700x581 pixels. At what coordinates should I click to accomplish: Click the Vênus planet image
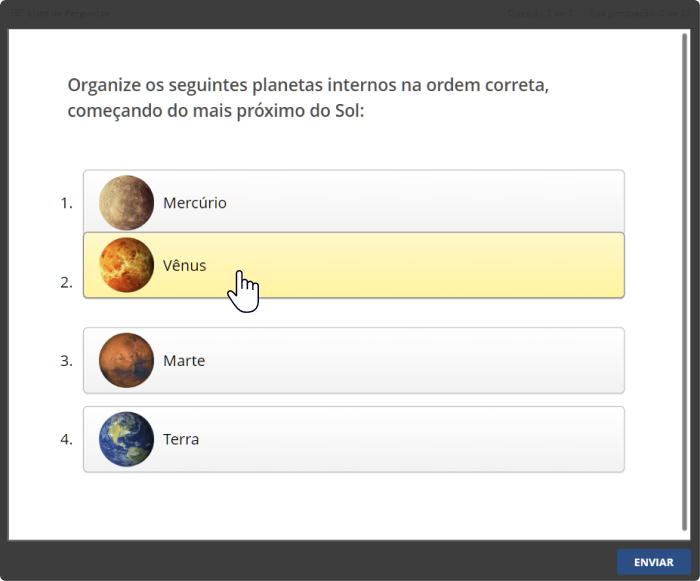(x=126, y=265)
